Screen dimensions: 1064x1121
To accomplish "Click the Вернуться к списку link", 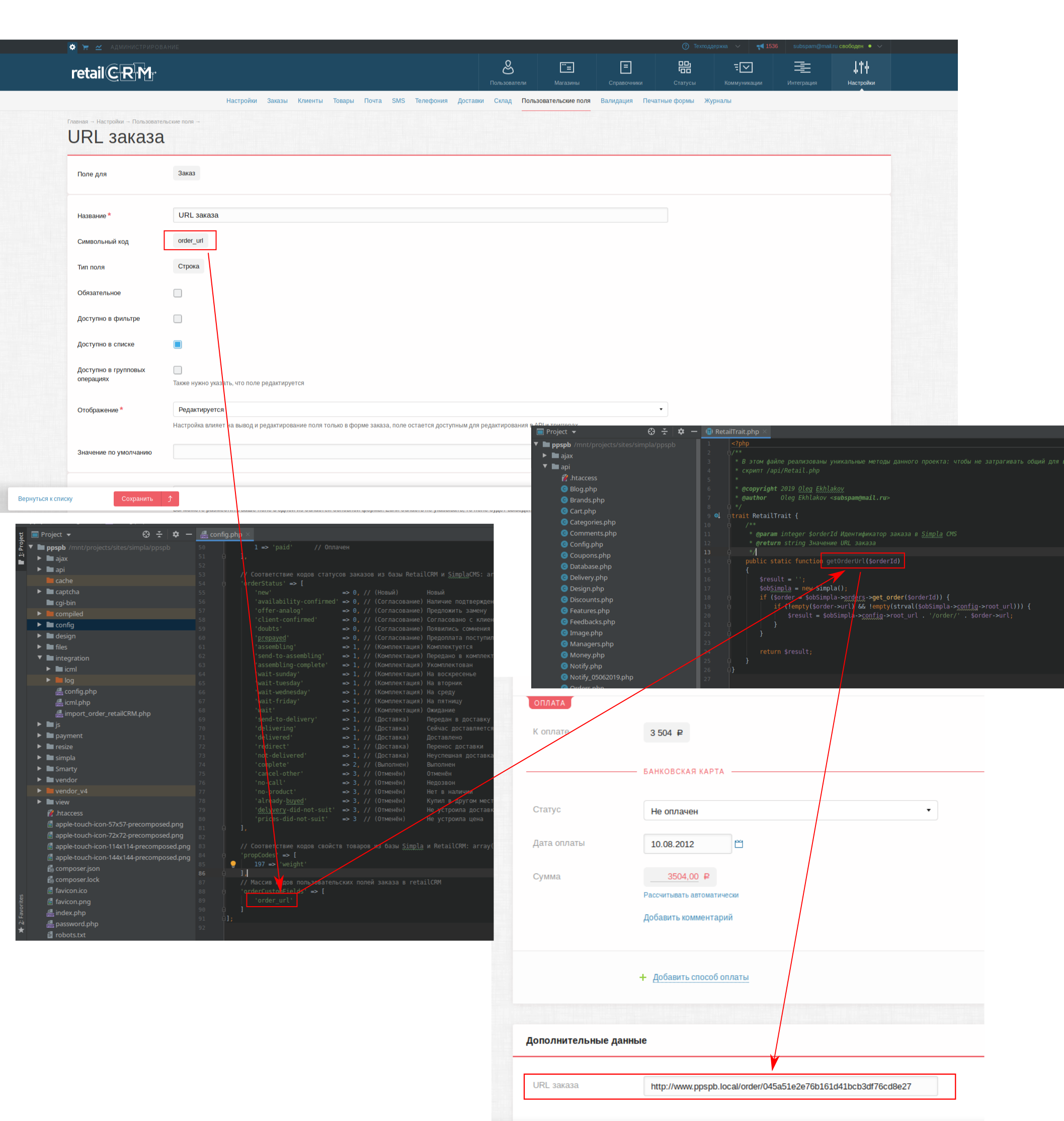I will tap(45, 499).
